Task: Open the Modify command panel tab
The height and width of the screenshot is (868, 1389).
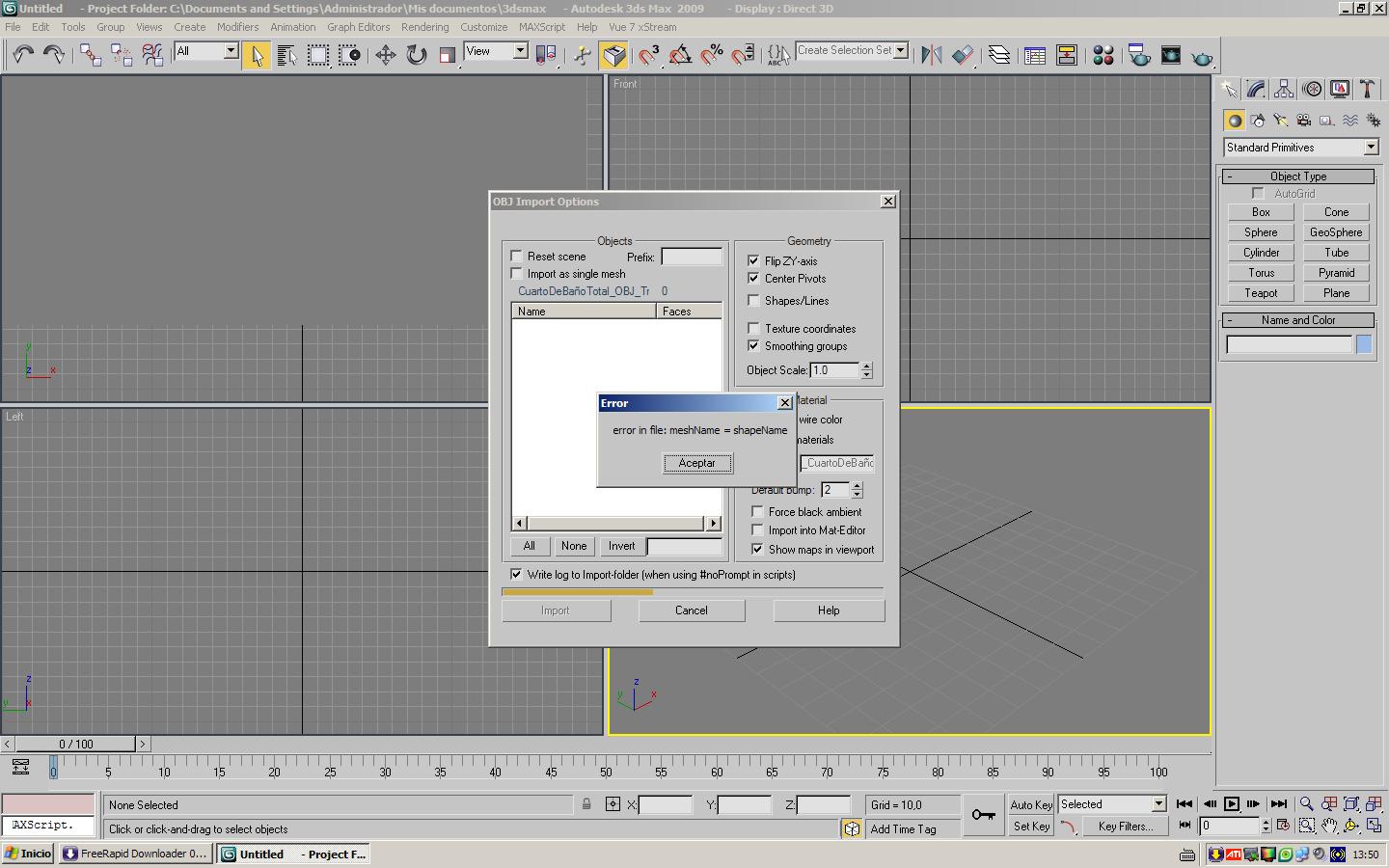Action: coord(1256,90)
